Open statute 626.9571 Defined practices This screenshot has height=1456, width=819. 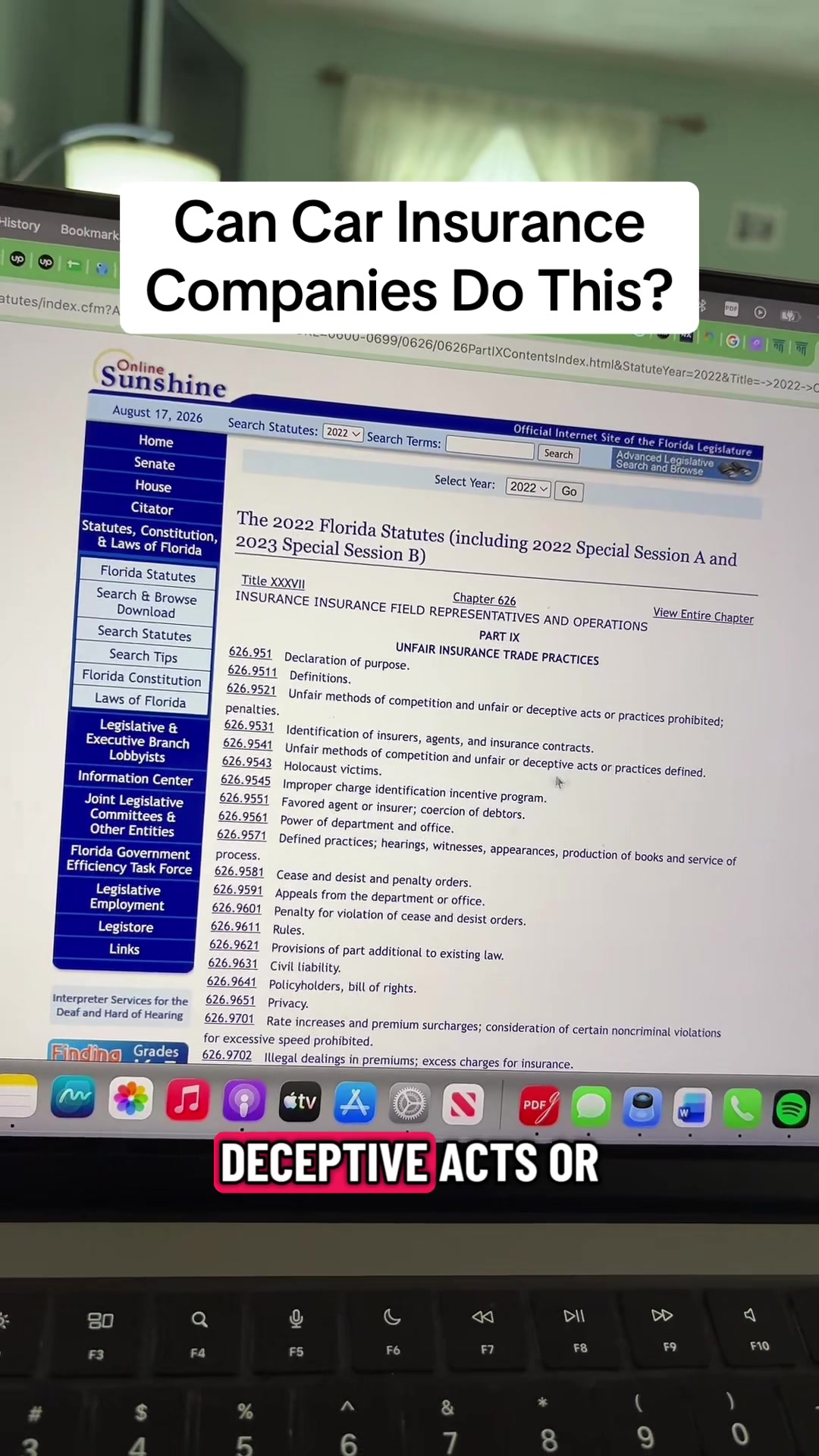click(241, 834)
